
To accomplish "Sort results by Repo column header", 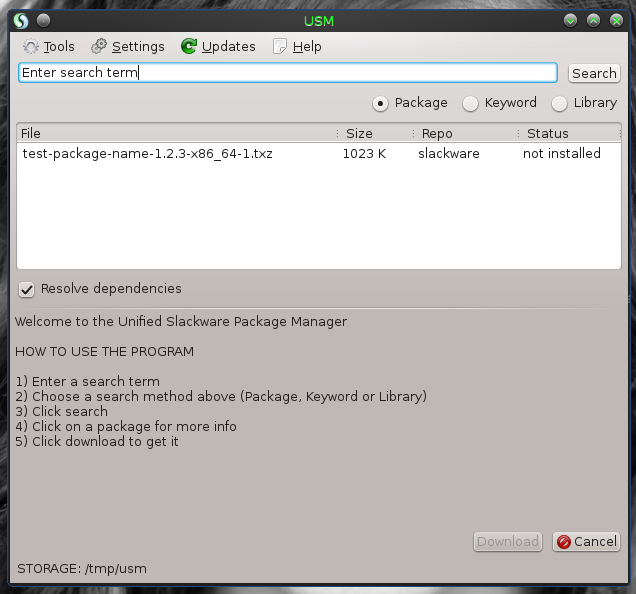I will point(466,133).
